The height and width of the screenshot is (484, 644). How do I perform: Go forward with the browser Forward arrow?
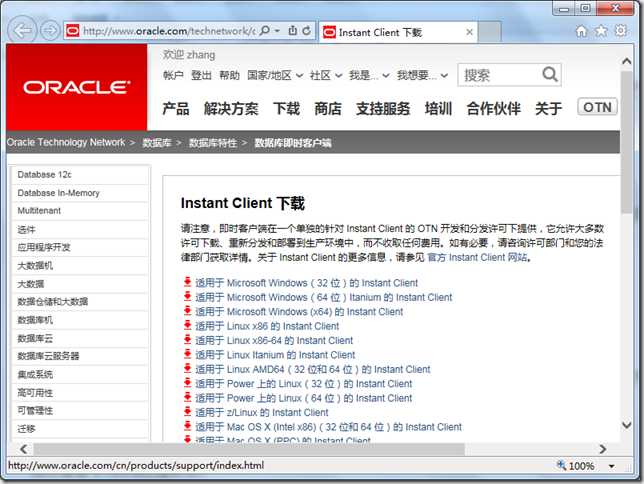point(50,31)
